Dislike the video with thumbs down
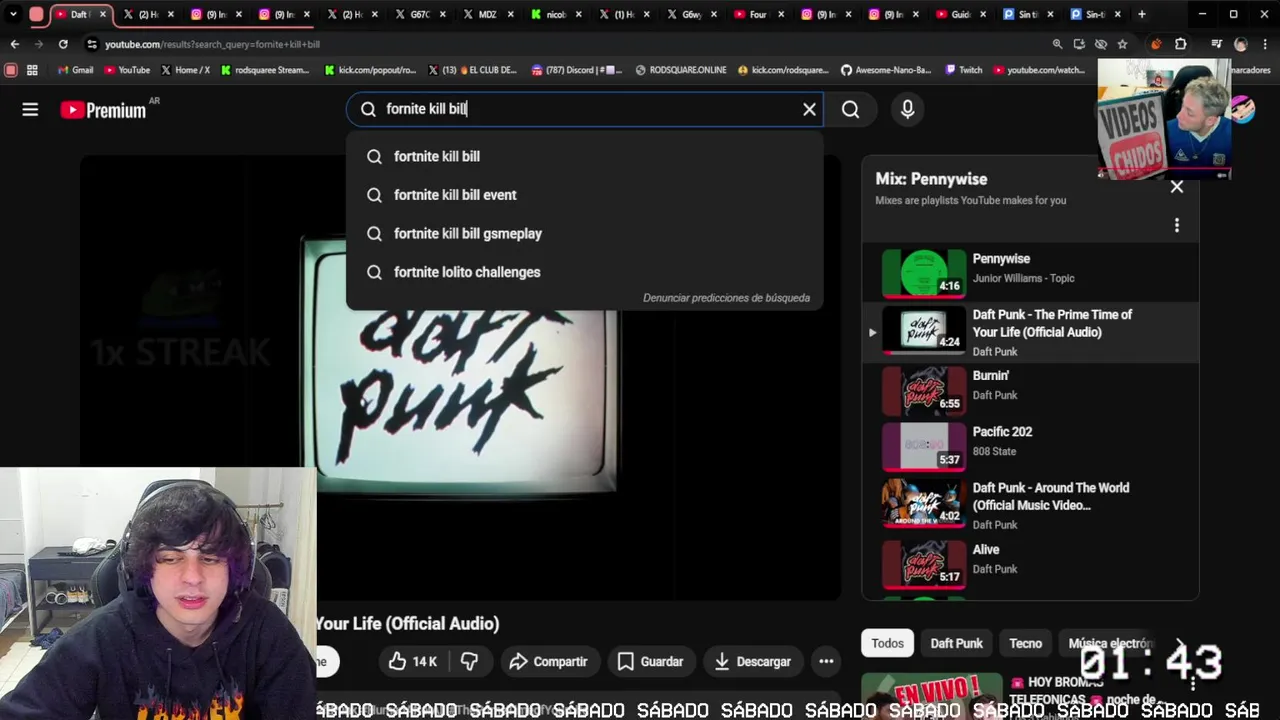This screenshot has width=1280, height=720. coord(469,661)
